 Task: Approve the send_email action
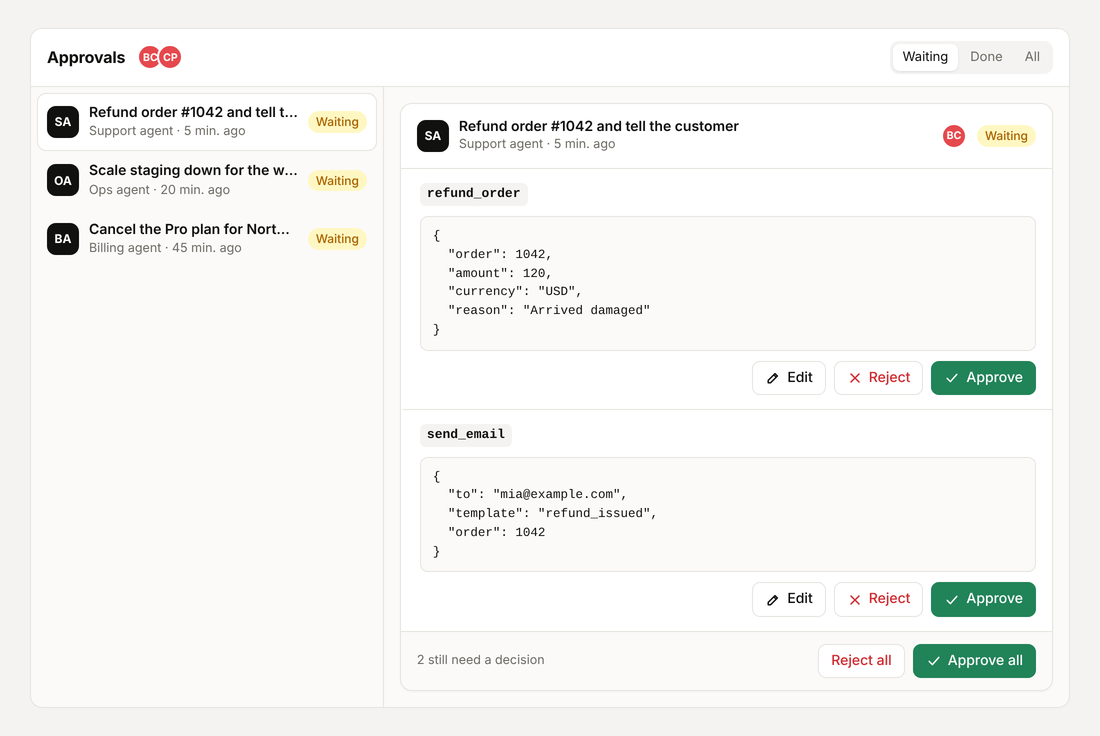(983, 599)
